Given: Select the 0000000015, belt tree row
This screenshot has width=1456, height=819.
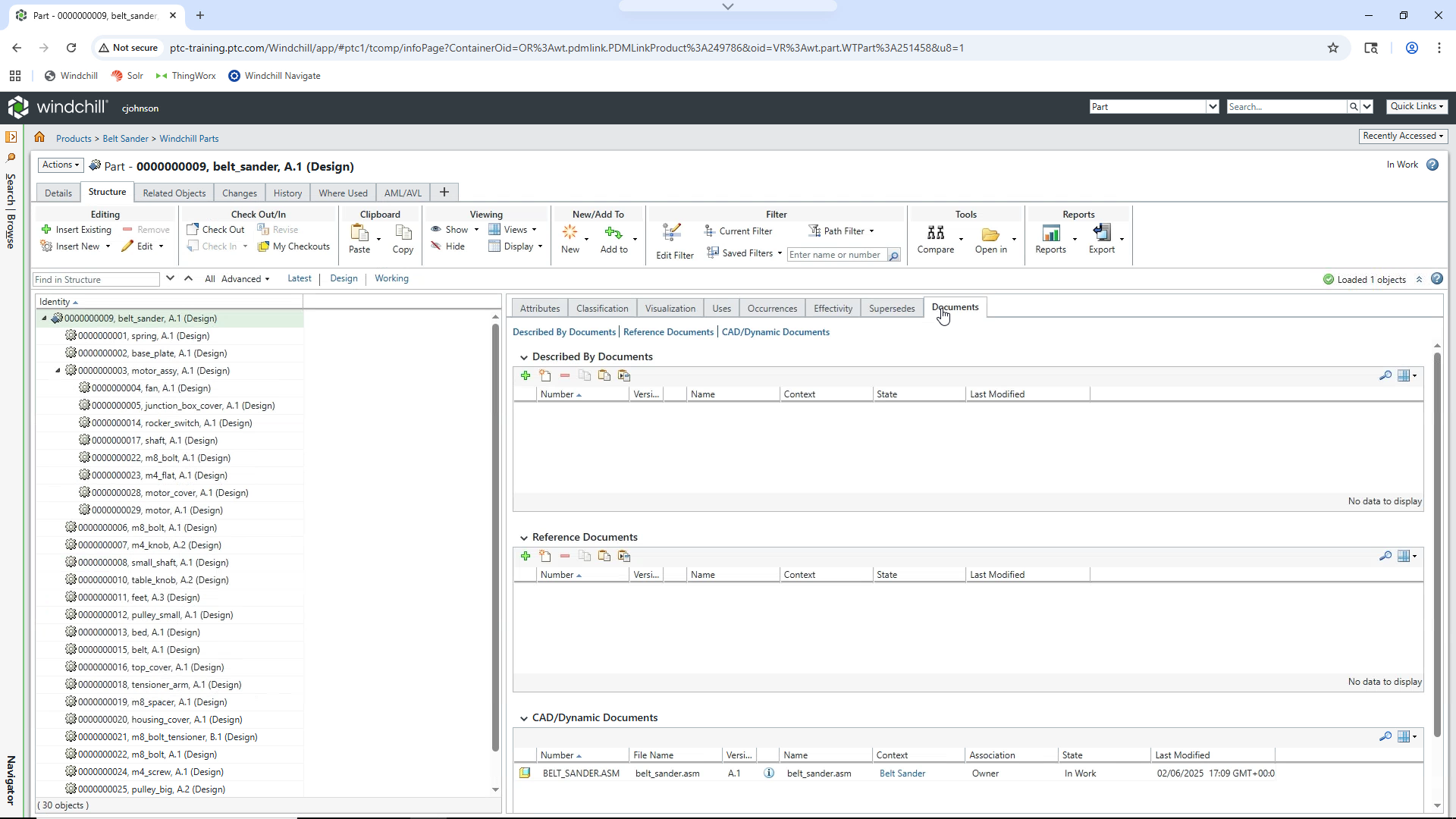Looking at the screenshot, I should 171,650.
